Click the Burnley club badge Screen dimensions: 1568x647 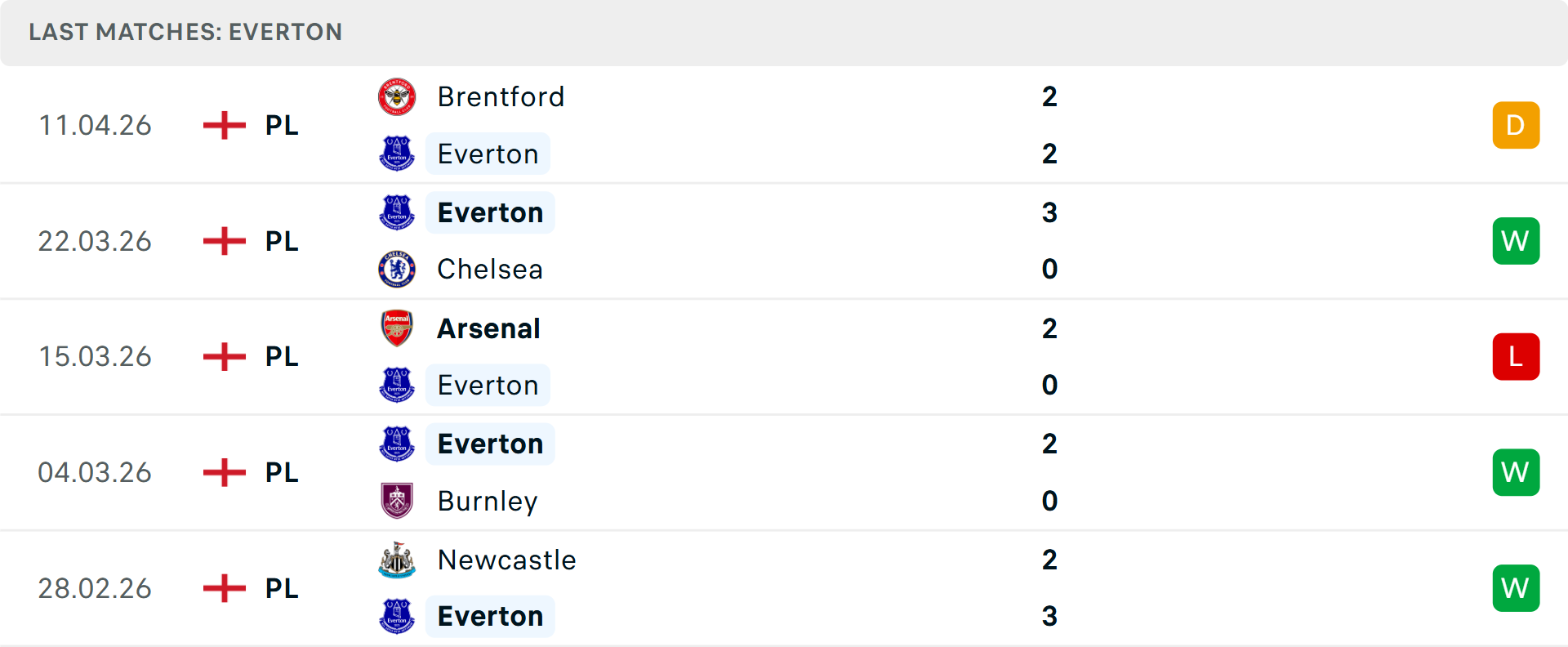(x=397, y=501)
